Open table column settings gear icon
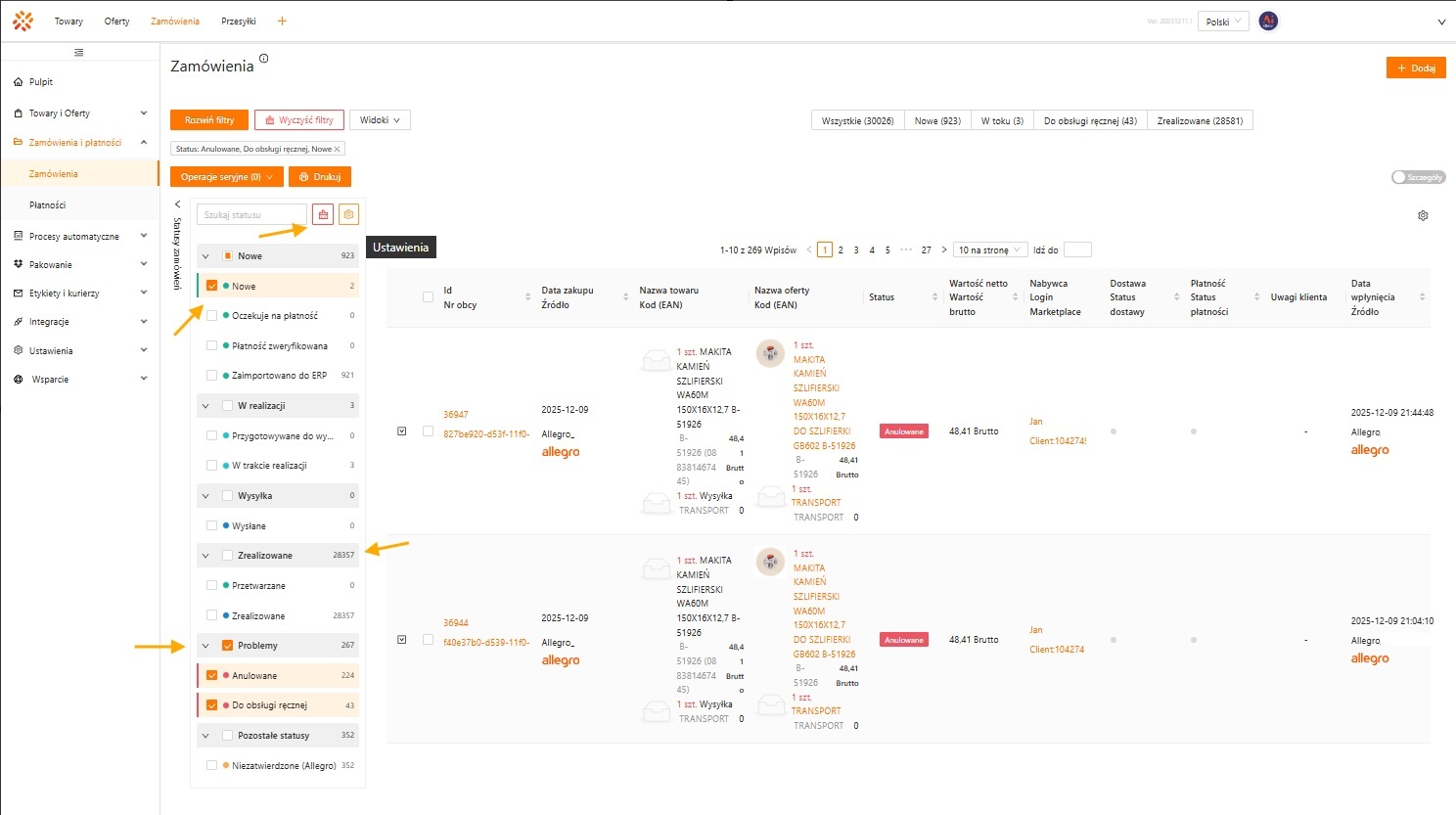The height and width of the screenshot is (815, 1456). point(1423,215)
